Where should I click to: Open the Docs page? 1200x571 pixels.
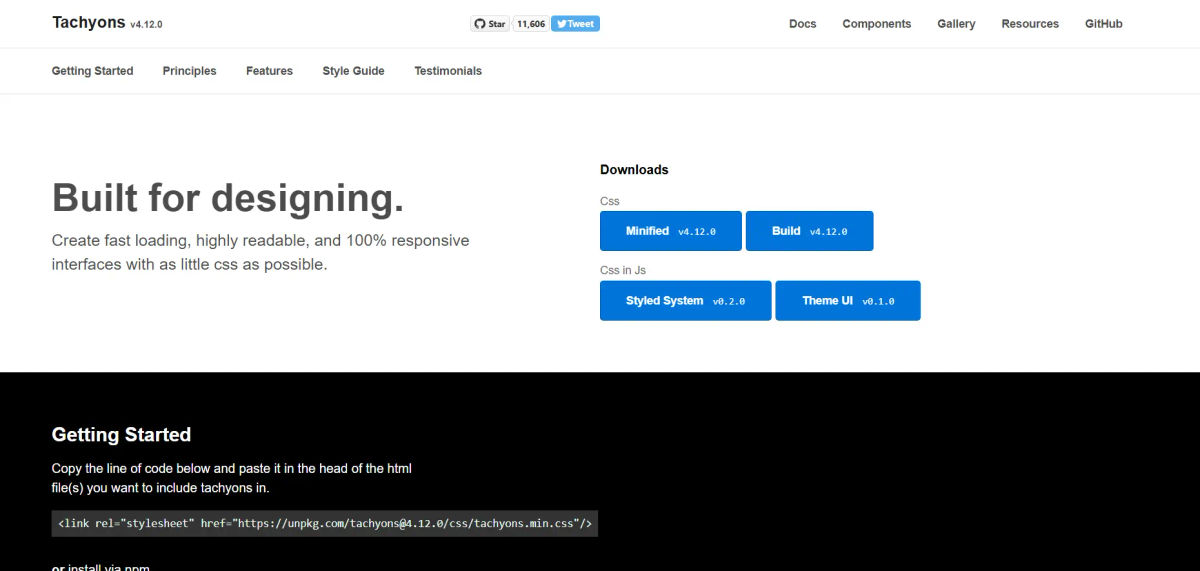point(803,24)
